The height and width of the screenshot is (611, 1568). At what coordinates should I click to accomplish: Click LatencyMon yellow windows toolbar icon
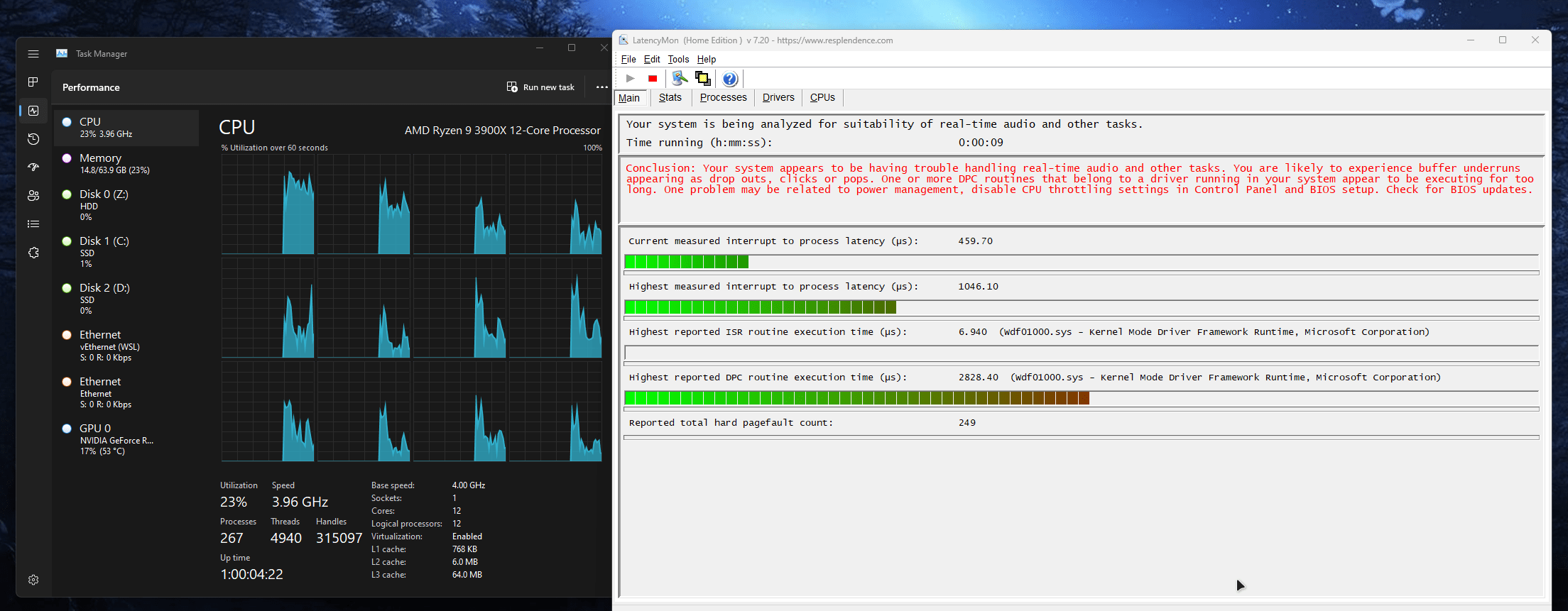click(703, 79)
